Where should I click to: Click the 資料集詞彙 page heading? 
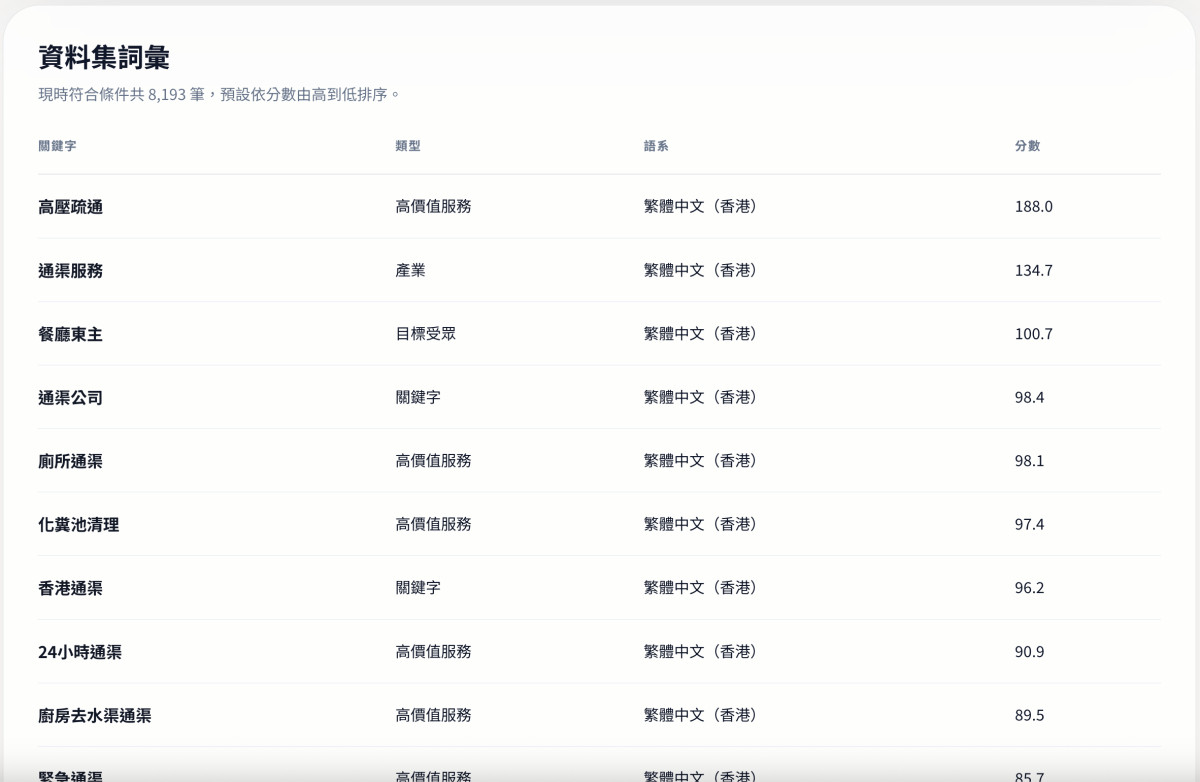[104, 57]
